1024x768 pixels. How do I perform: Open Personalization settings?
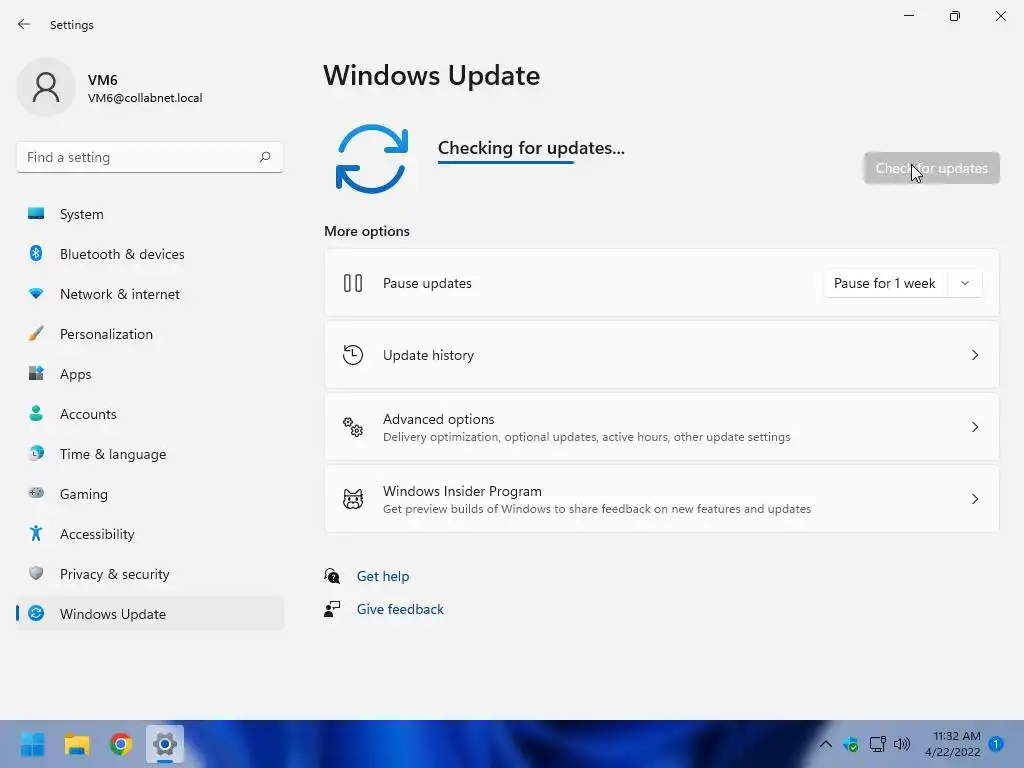pyautogui.click(x=150, y=334)
